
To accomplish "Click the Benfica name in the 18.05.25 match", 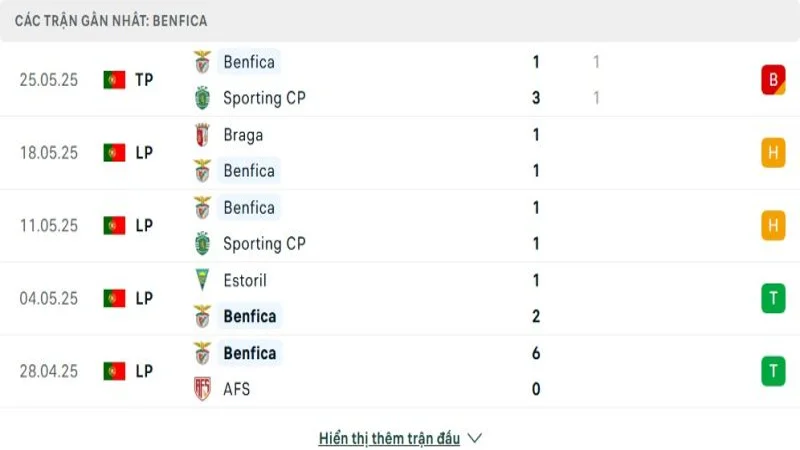I will (x=249, y=171).
